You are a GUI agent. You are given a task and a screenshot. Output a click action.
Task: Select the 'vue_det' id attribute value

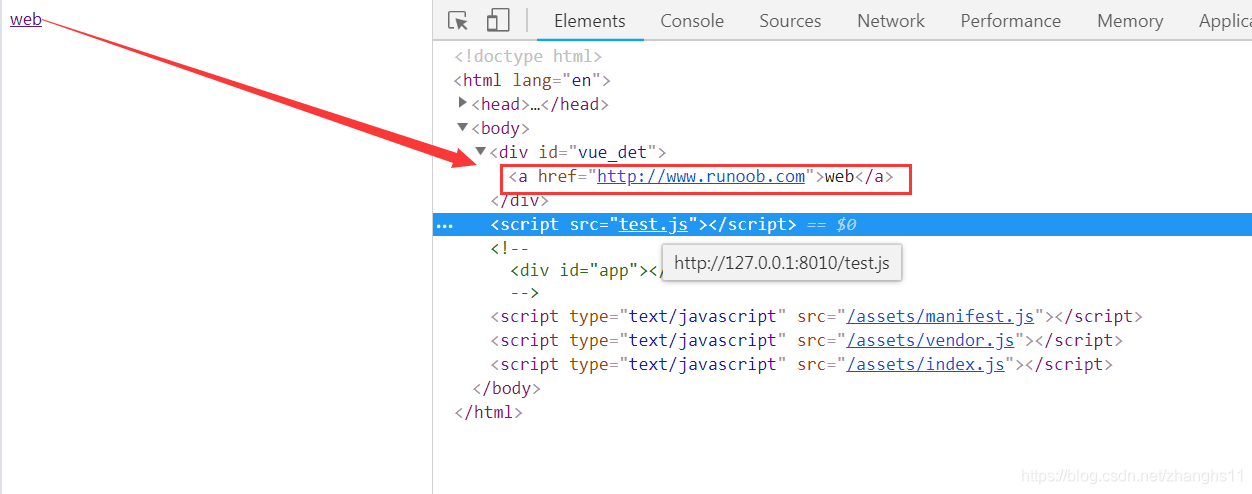pos(610,153)
